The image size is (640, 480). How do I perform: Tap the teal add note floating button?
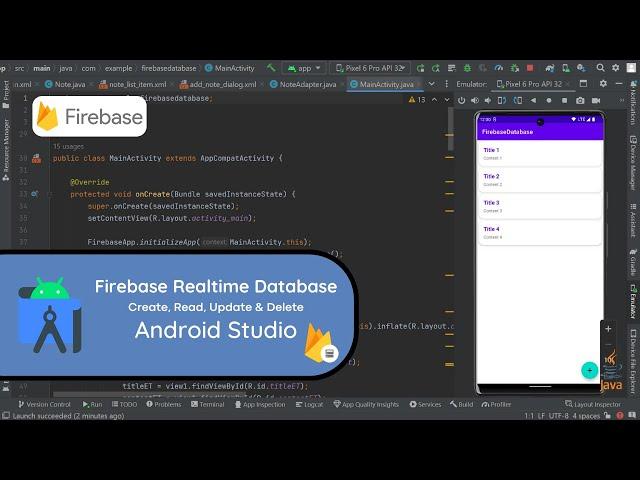coord(589,370)
